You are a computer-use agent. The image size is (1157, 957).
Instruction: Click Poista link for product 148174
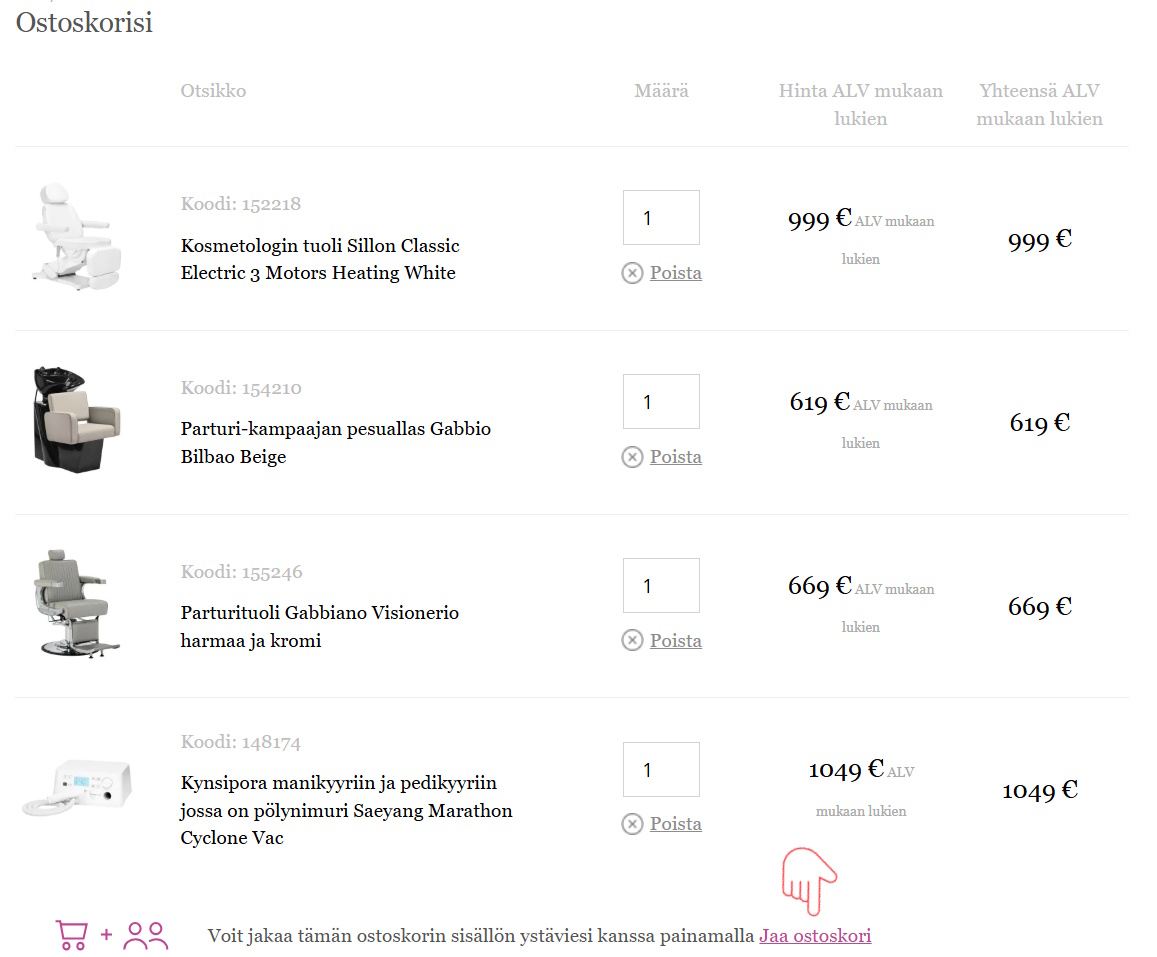(x=676, y=824)
